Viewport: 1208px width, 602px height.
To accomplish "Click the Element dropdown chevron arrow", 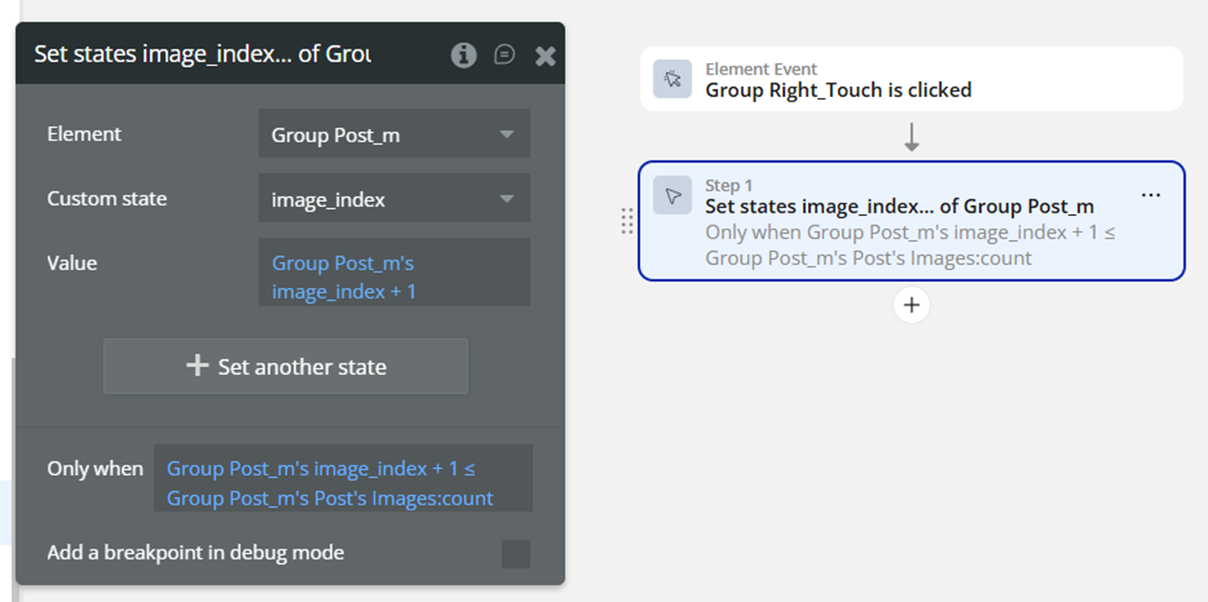I will [x=506, y=135].
